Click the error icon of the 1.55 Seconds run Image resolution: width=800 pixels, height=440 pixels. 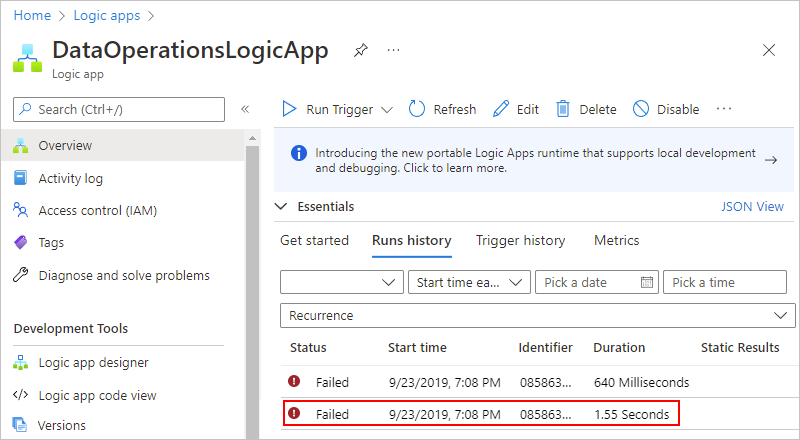294,413
